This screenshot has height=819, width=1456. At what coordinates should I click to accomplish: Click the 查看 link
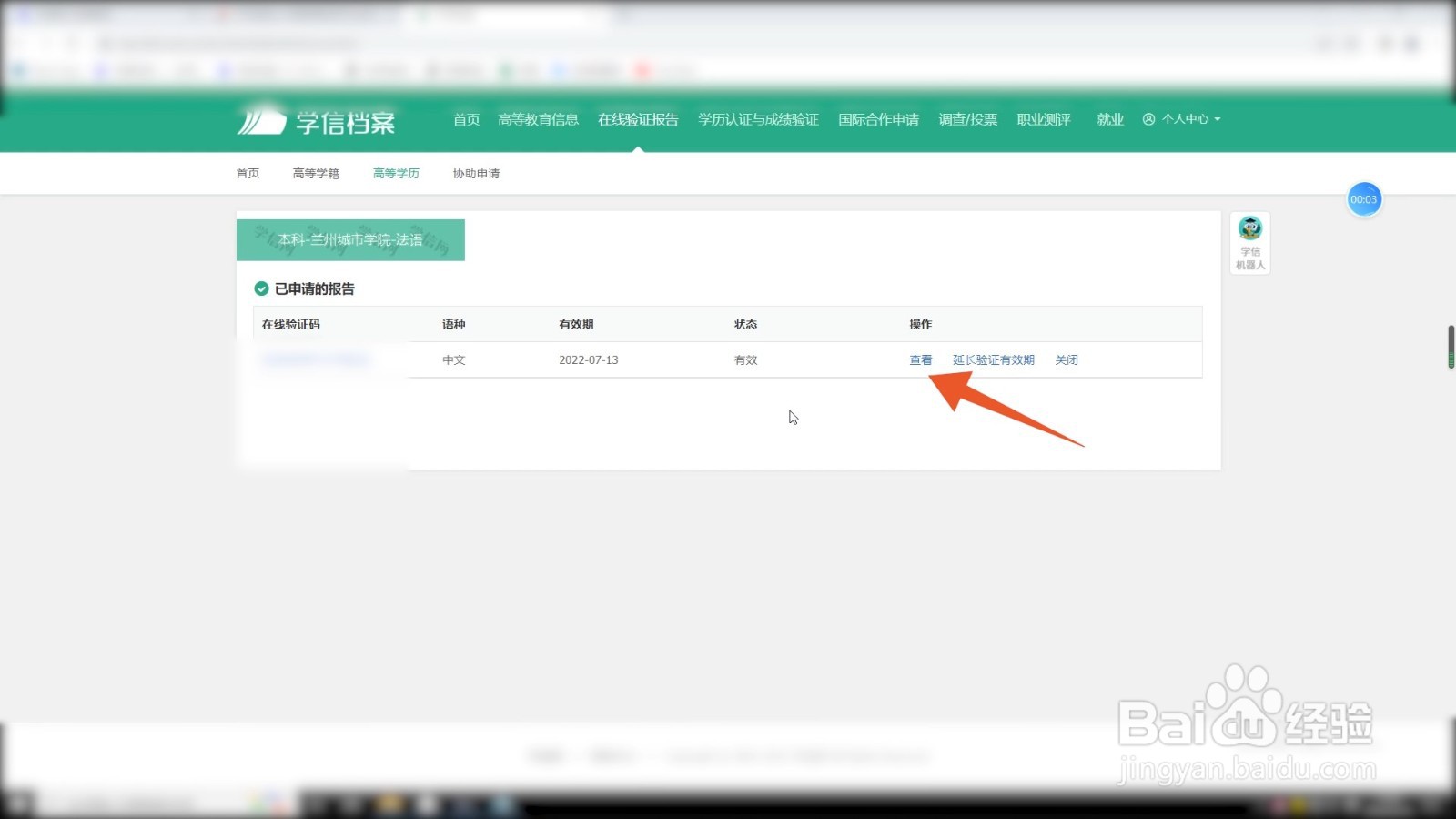click(x=920, y=359)
